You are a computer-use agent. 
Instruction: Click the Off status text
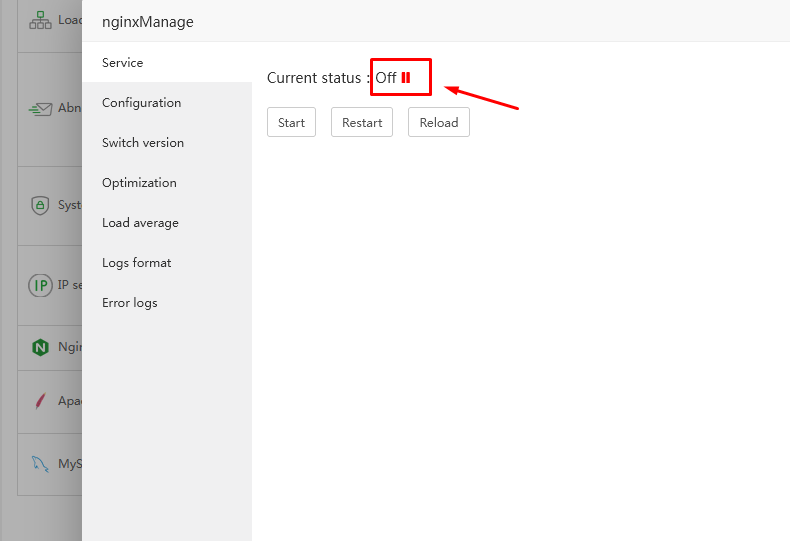[386, 78]
